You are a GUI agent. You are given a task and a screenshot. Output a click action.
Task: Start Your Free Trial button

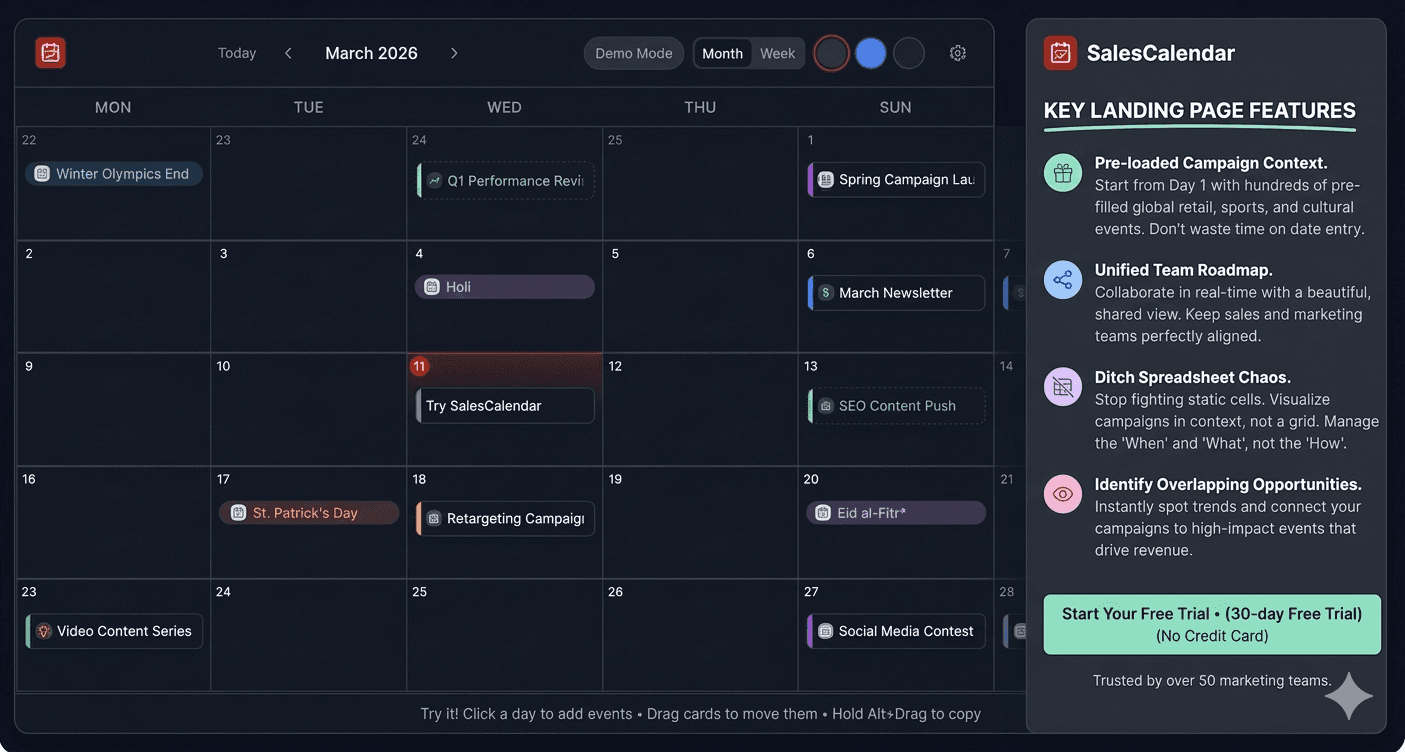pos(1212,625)
